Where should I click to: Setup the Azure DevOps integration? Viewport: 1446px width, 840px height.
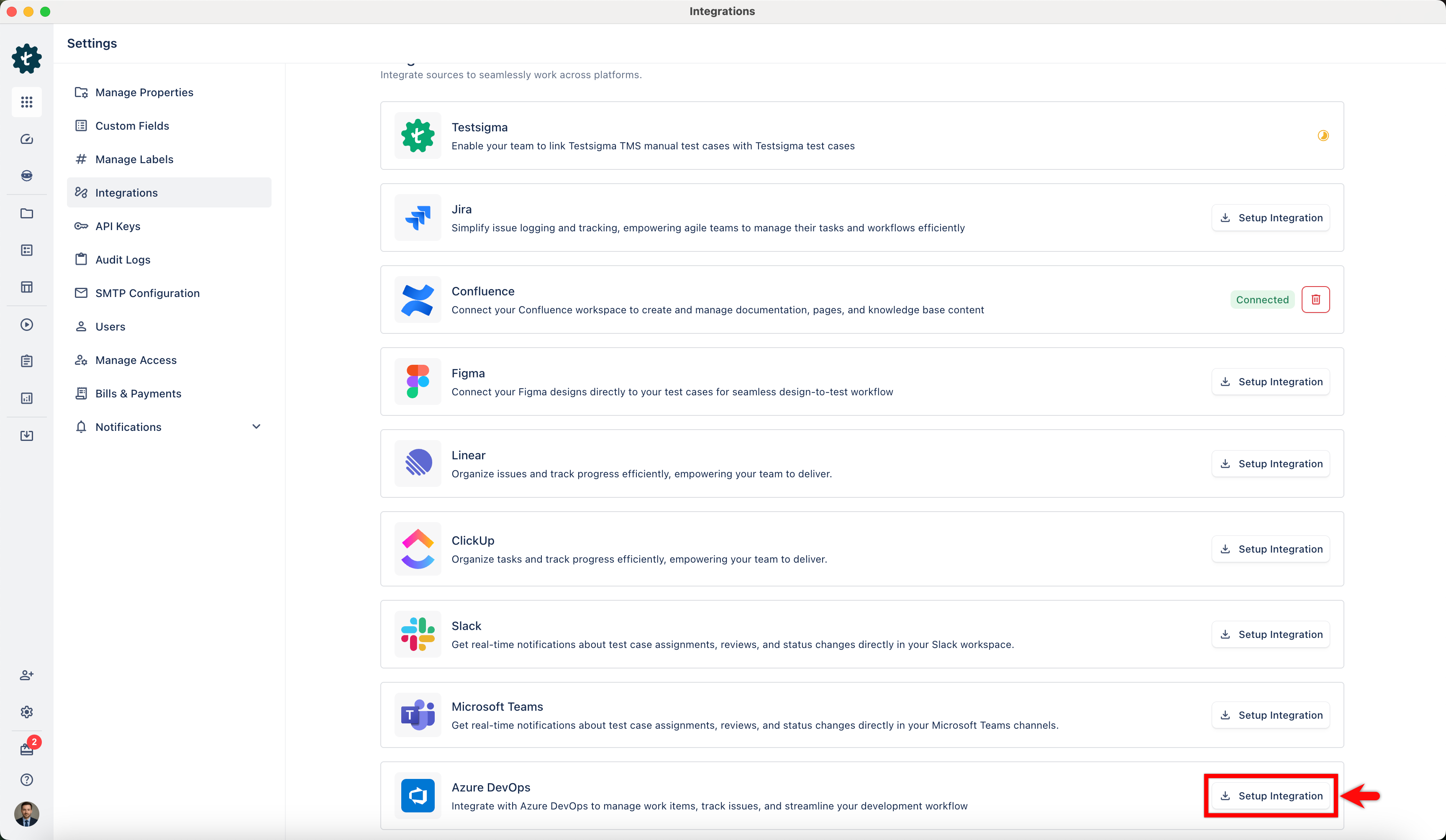(1270, 796)
